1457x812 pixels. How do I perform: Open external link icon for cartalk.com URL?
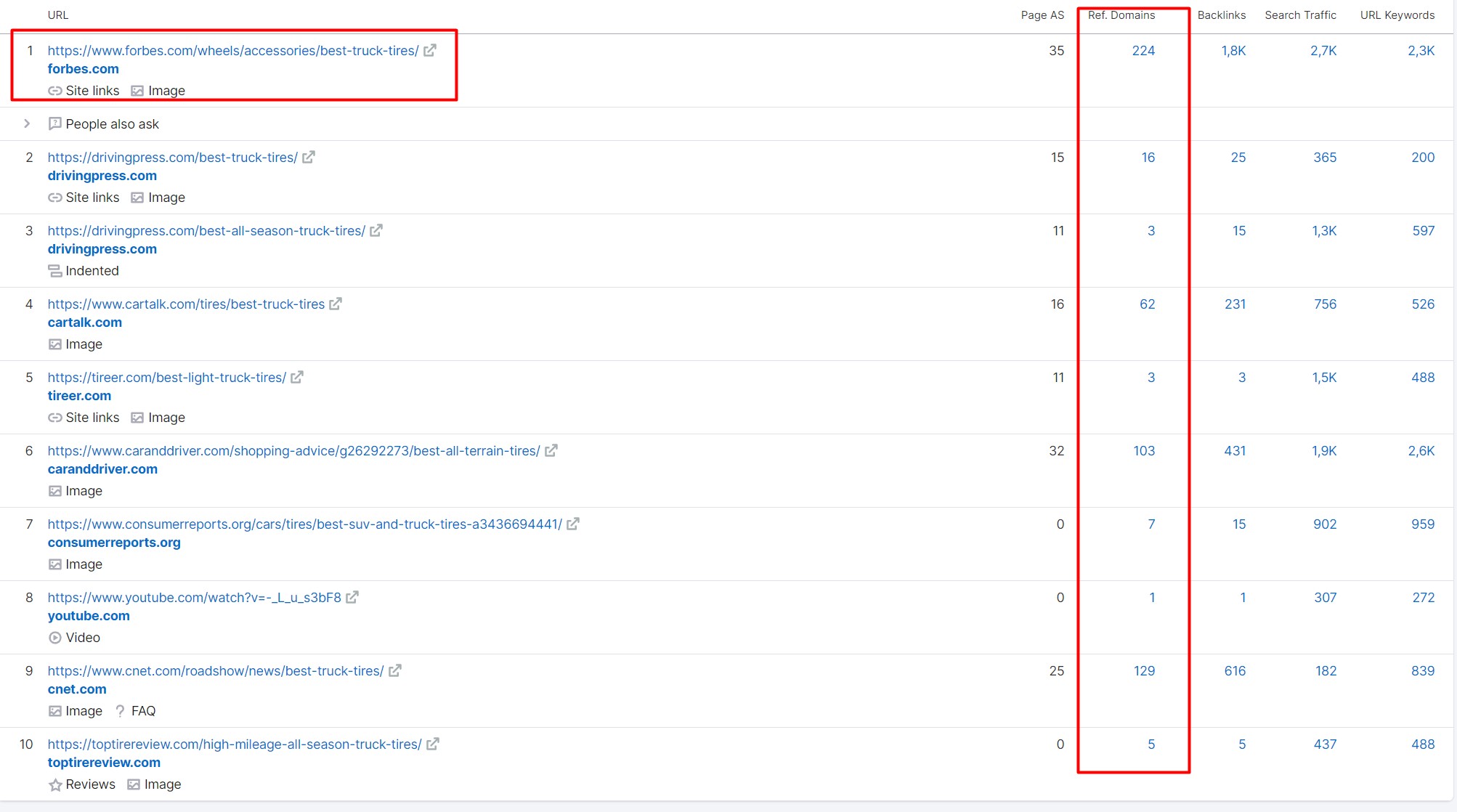pyautogui.click(x=336, y=304)
